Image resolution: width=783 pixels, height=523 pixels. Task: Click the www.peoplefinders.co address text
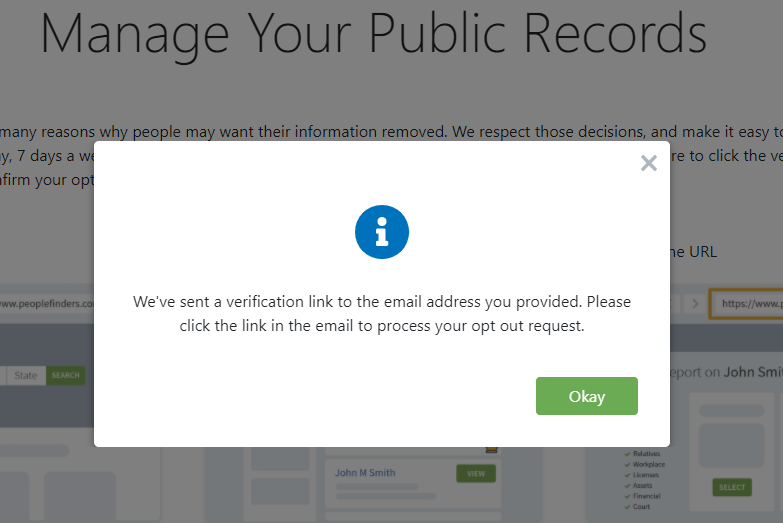pos(47,303)
